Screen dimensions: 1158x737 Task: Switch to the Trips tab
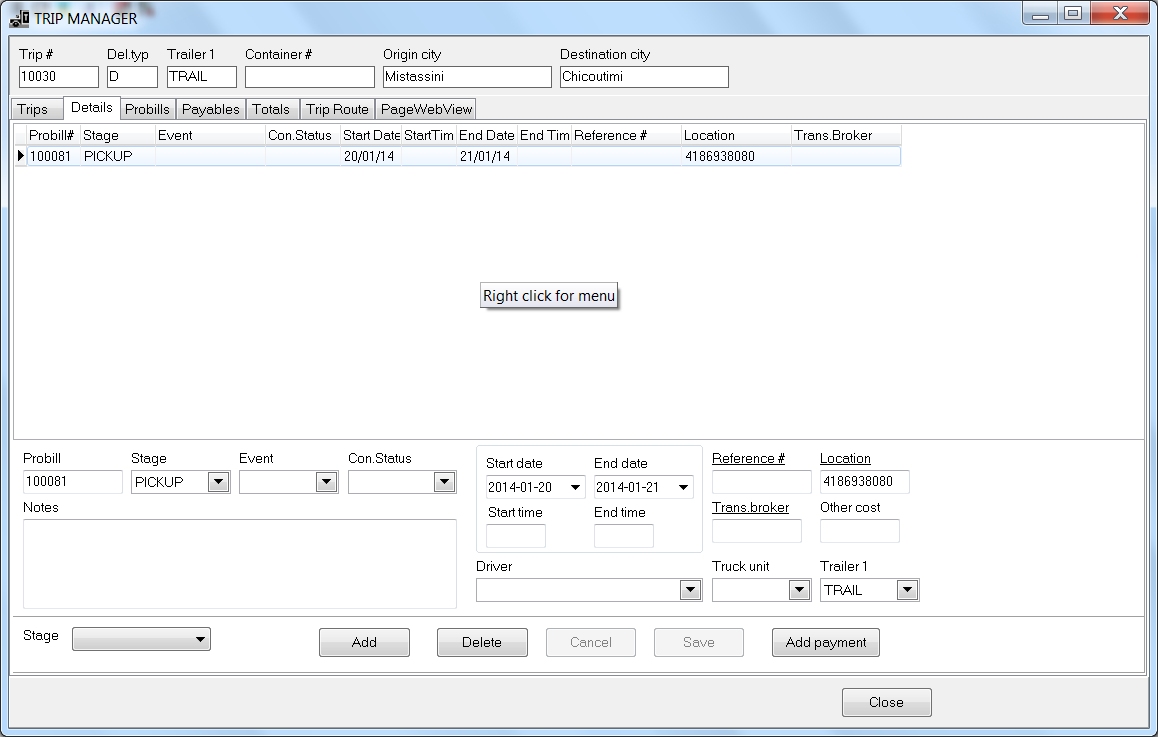point(33,110)
